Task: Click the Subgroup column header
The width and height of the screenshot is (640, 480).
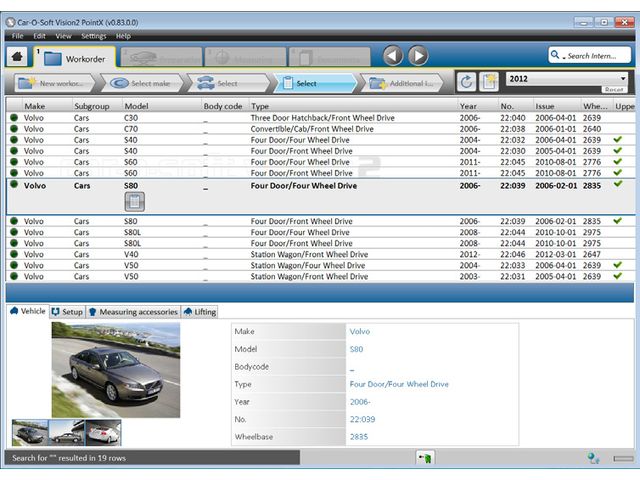Action: pyautogui.click(x=97, y=106)
